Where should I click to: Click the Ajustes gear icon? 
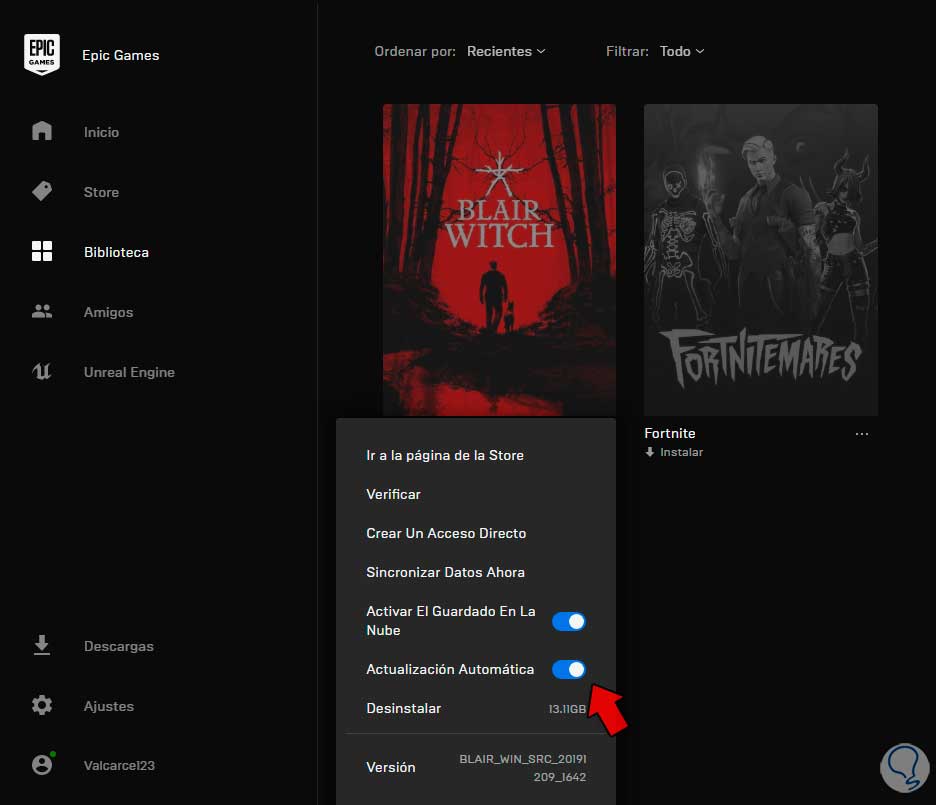pyautogui.click(x=42, y=705)
